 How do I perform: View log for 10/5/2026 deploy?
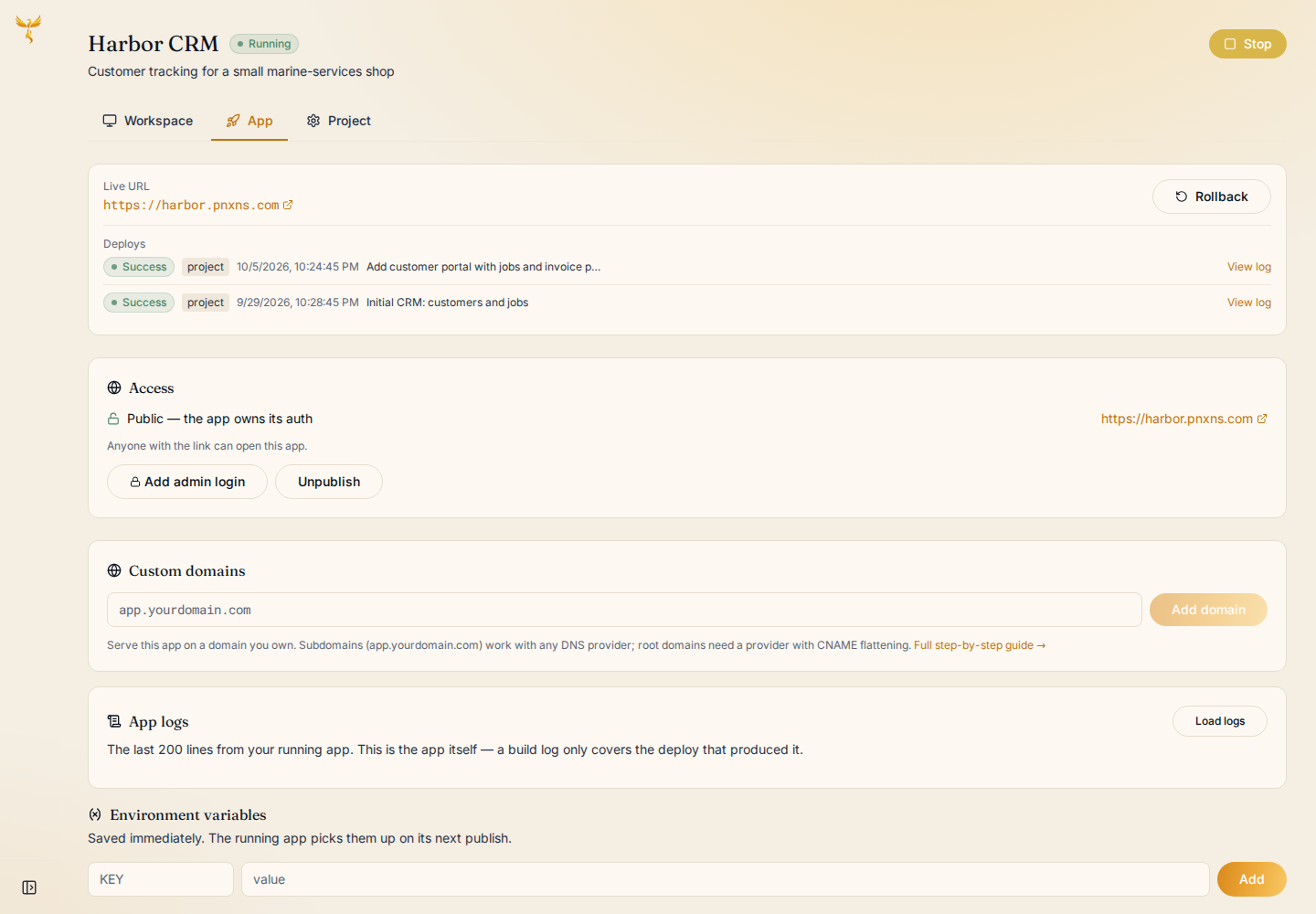tap(1249, 267)
